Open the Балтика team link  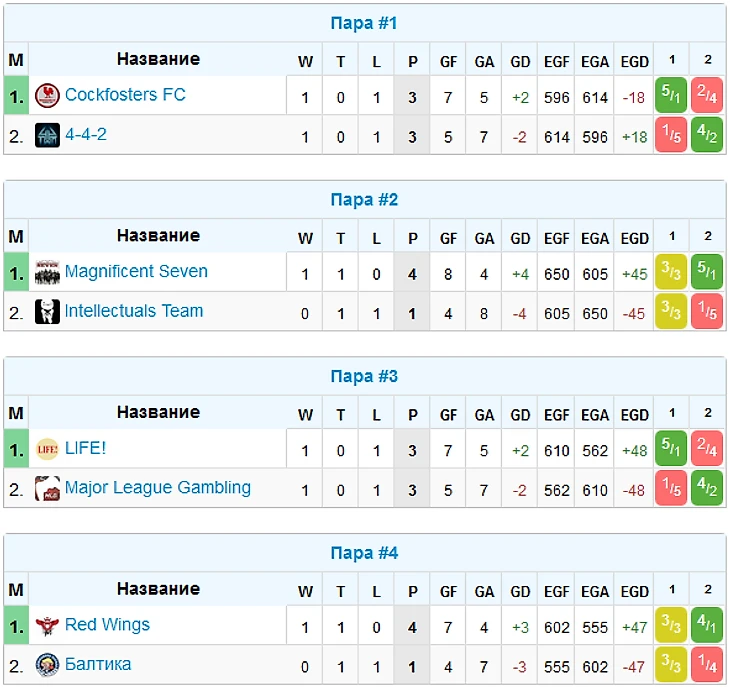(98, 664)
